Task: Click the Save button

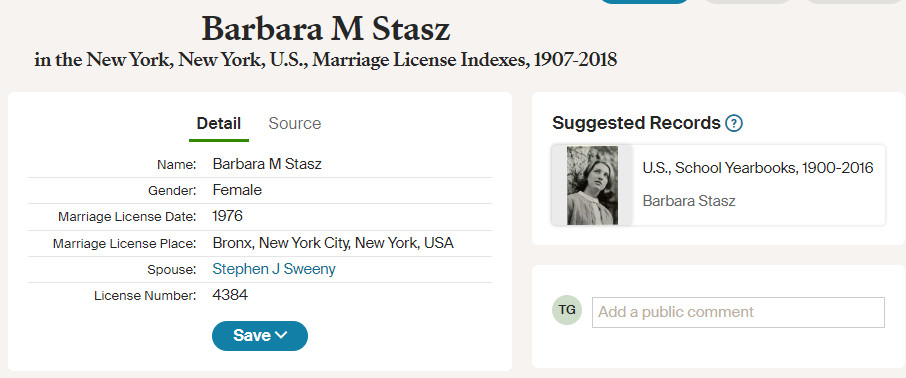Action: (260, 336)
